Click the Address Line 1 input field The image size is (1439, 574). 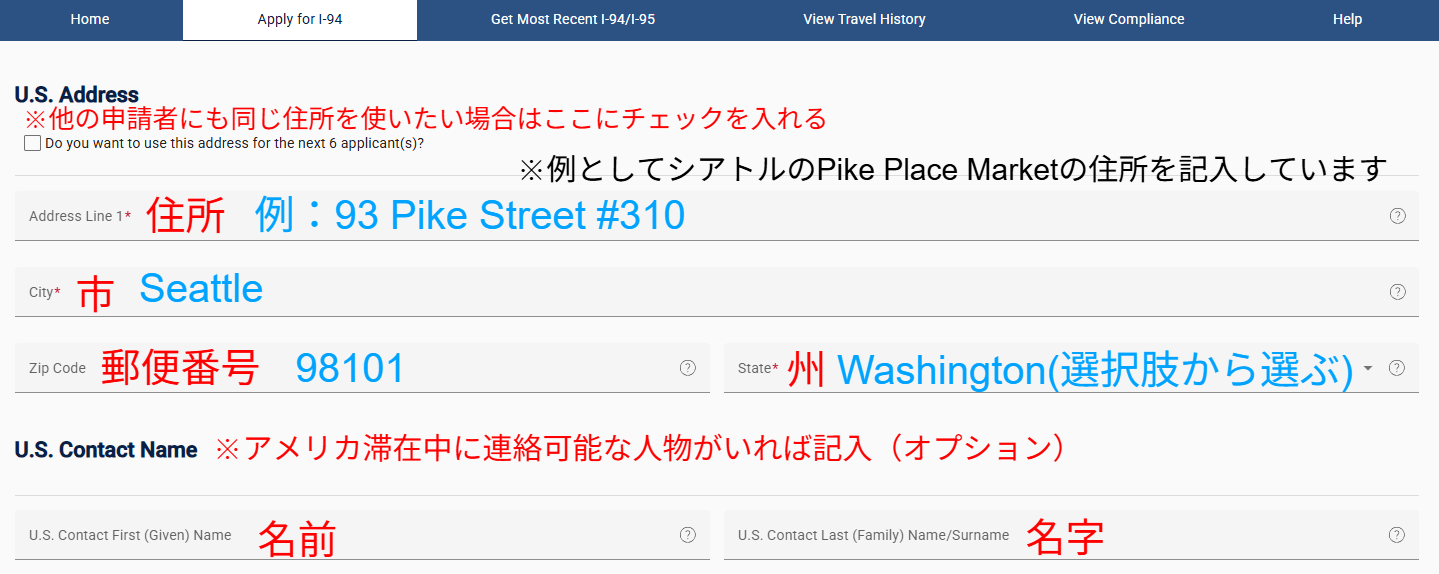click(717, 216)
